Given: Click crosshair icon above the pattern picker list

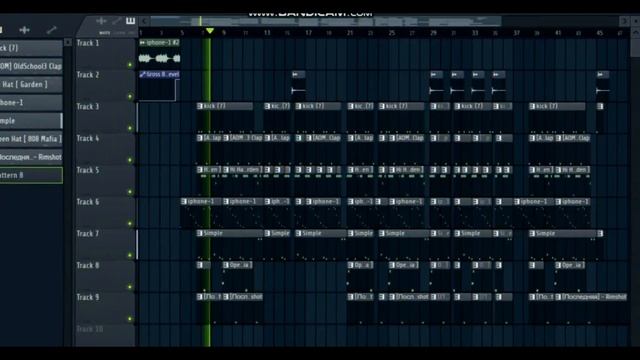Looking at the screenshot, I should pos(24,30).
